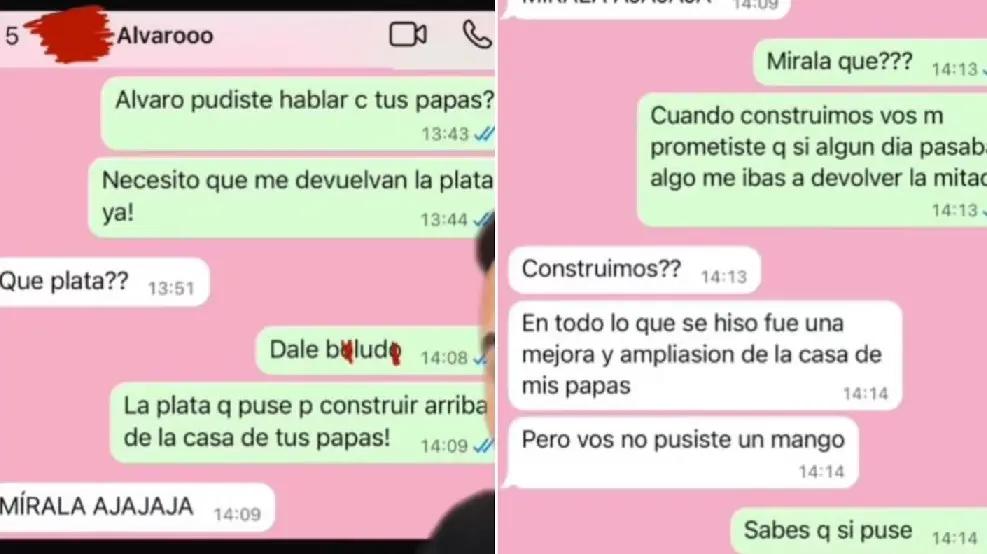Tap the 'MÍRALA AJAJAJA' message bubble

pos(135,507)
